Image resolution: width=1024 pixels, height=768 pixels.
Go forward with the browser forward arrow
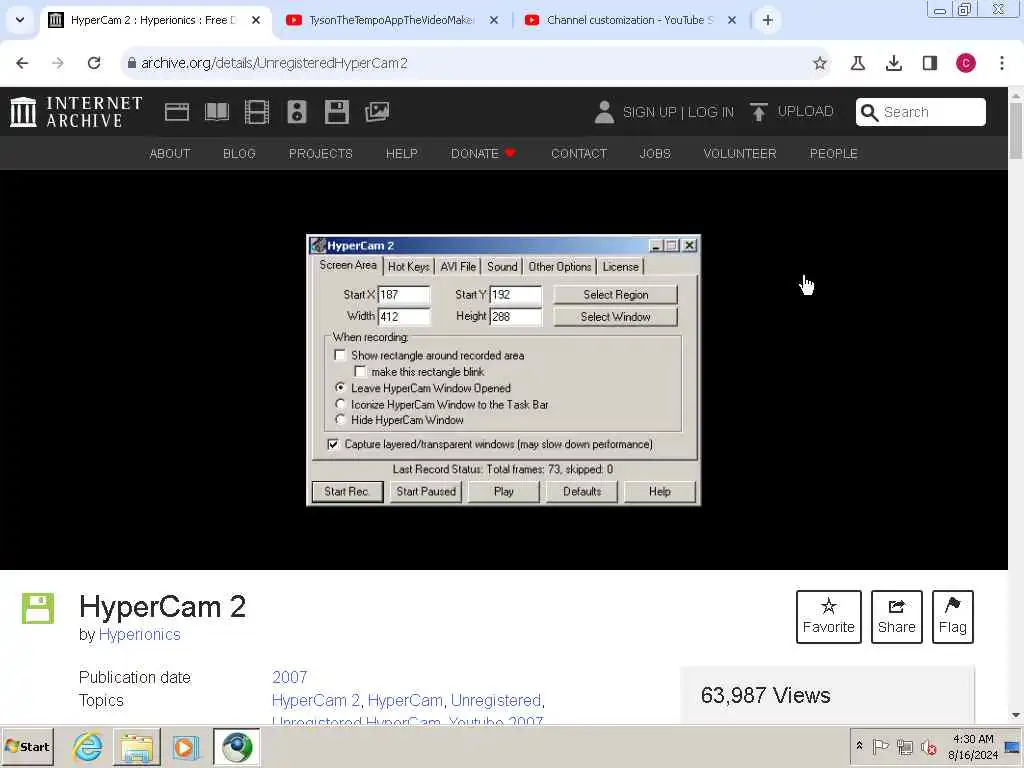(x=58, y=63)
